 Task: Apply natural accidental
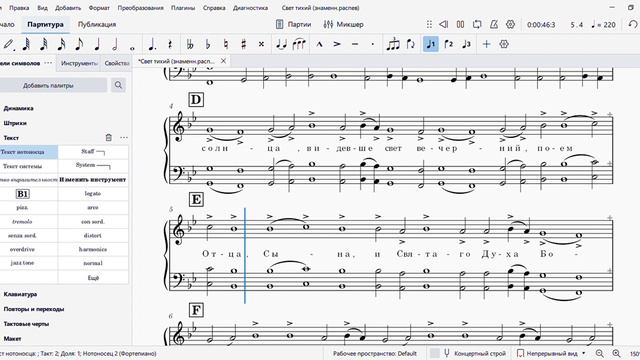(x=226, y=44)
